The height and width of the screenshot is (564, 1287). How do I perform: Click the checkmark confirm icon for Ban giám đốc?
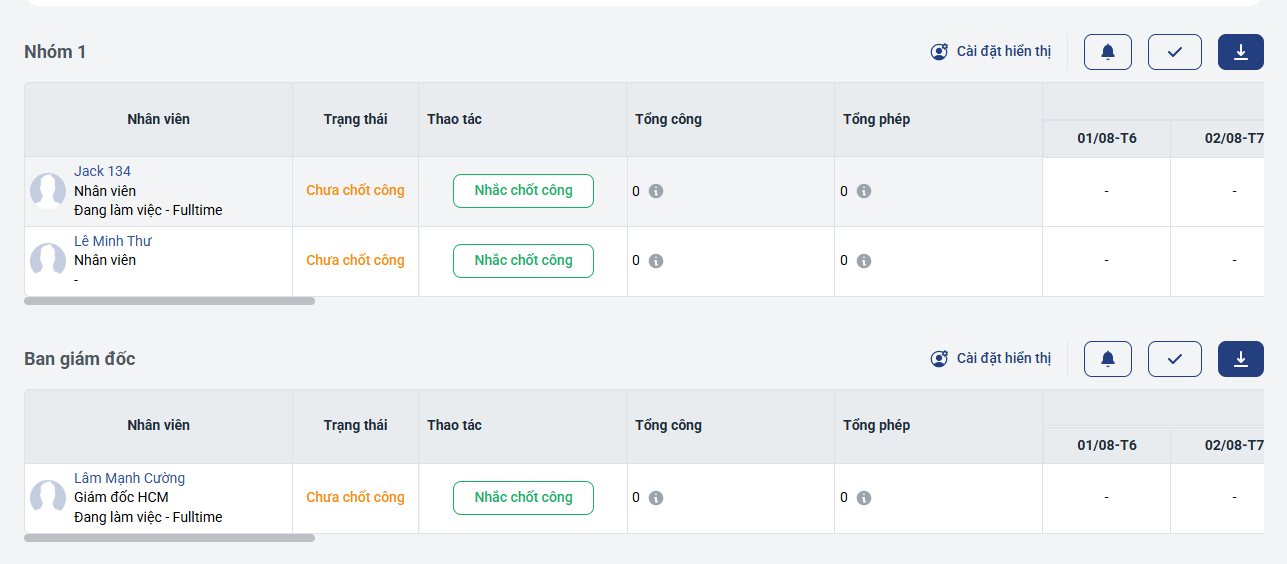click(1174, 359)
